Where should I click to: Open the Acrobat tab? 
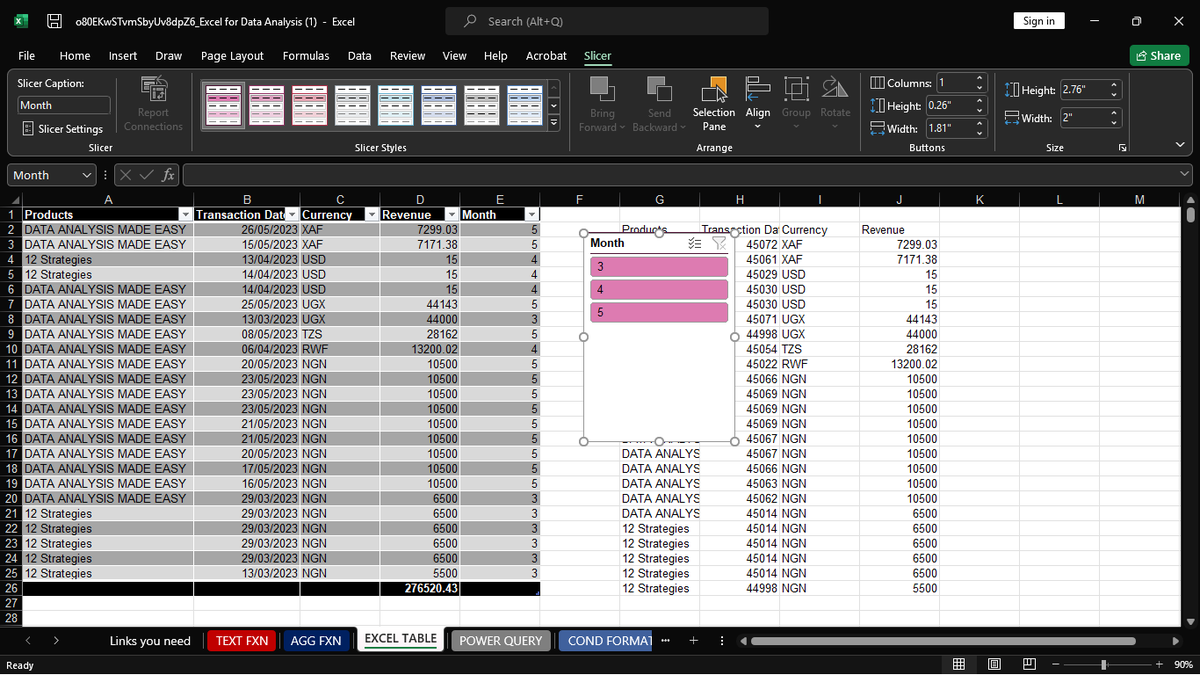[546, 56]
